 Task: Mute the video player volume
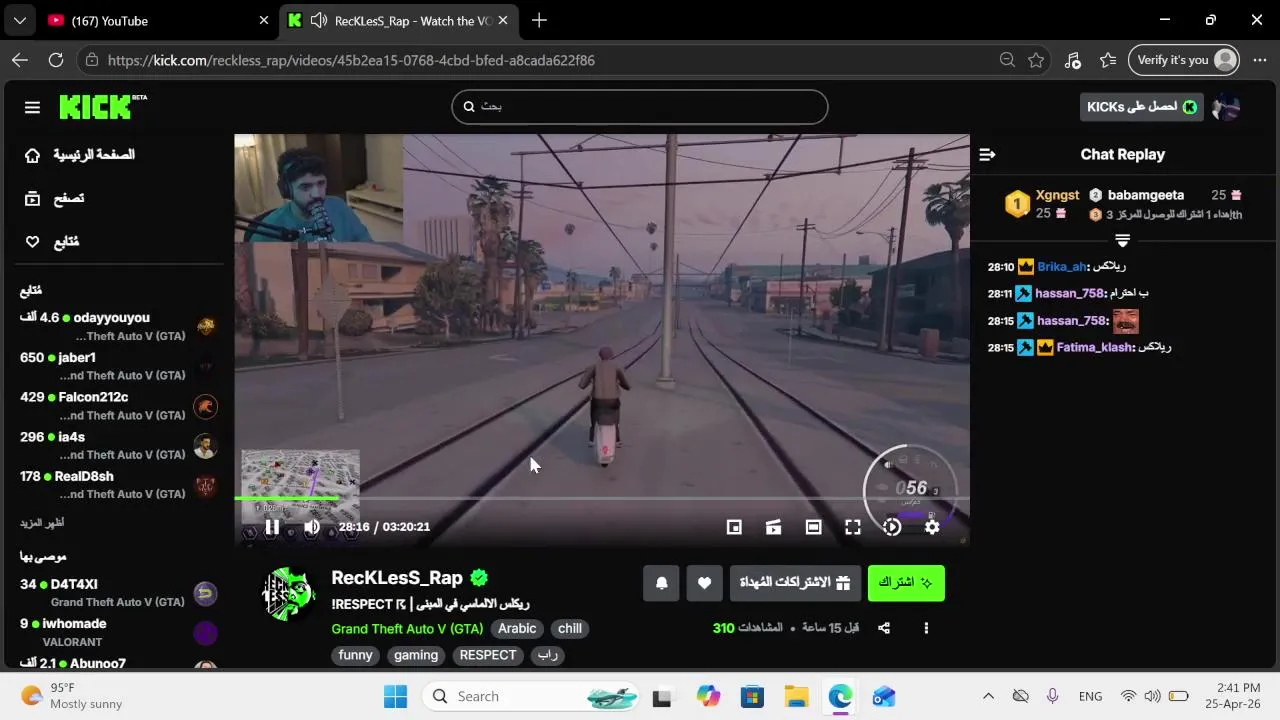tap(312, 527)
